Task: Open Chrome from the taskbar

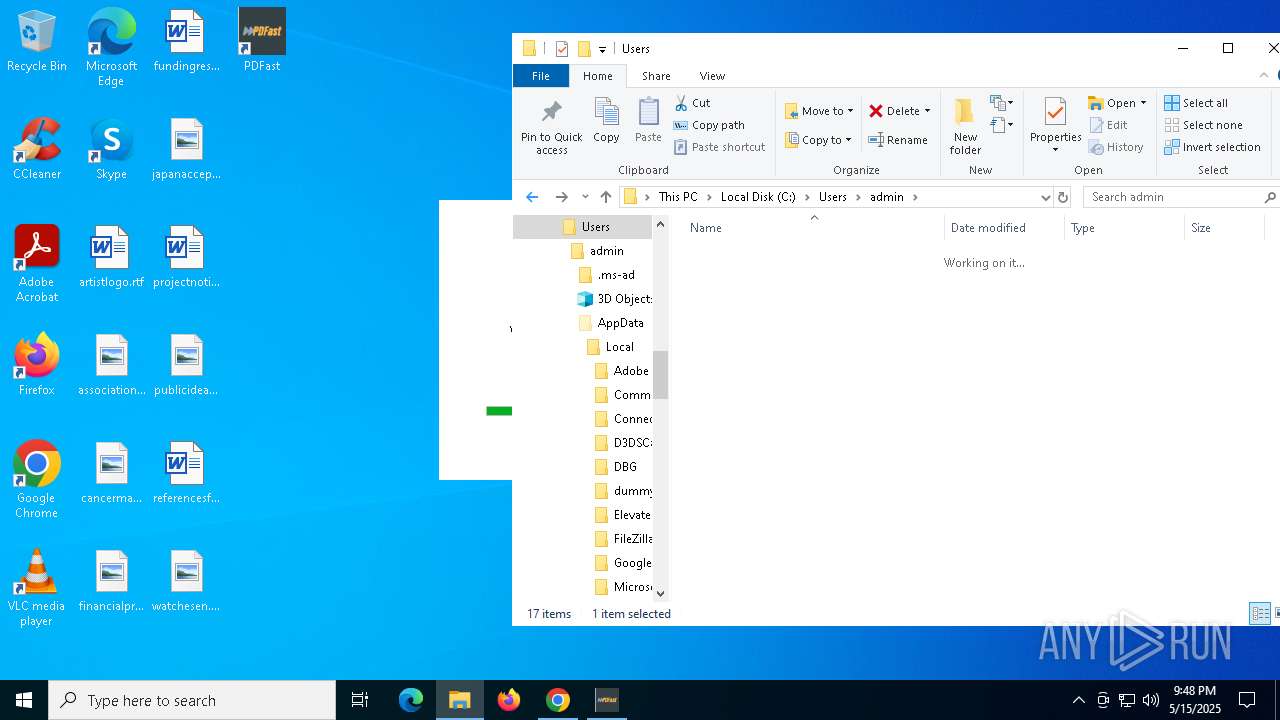Action: (x=558, y=700)
